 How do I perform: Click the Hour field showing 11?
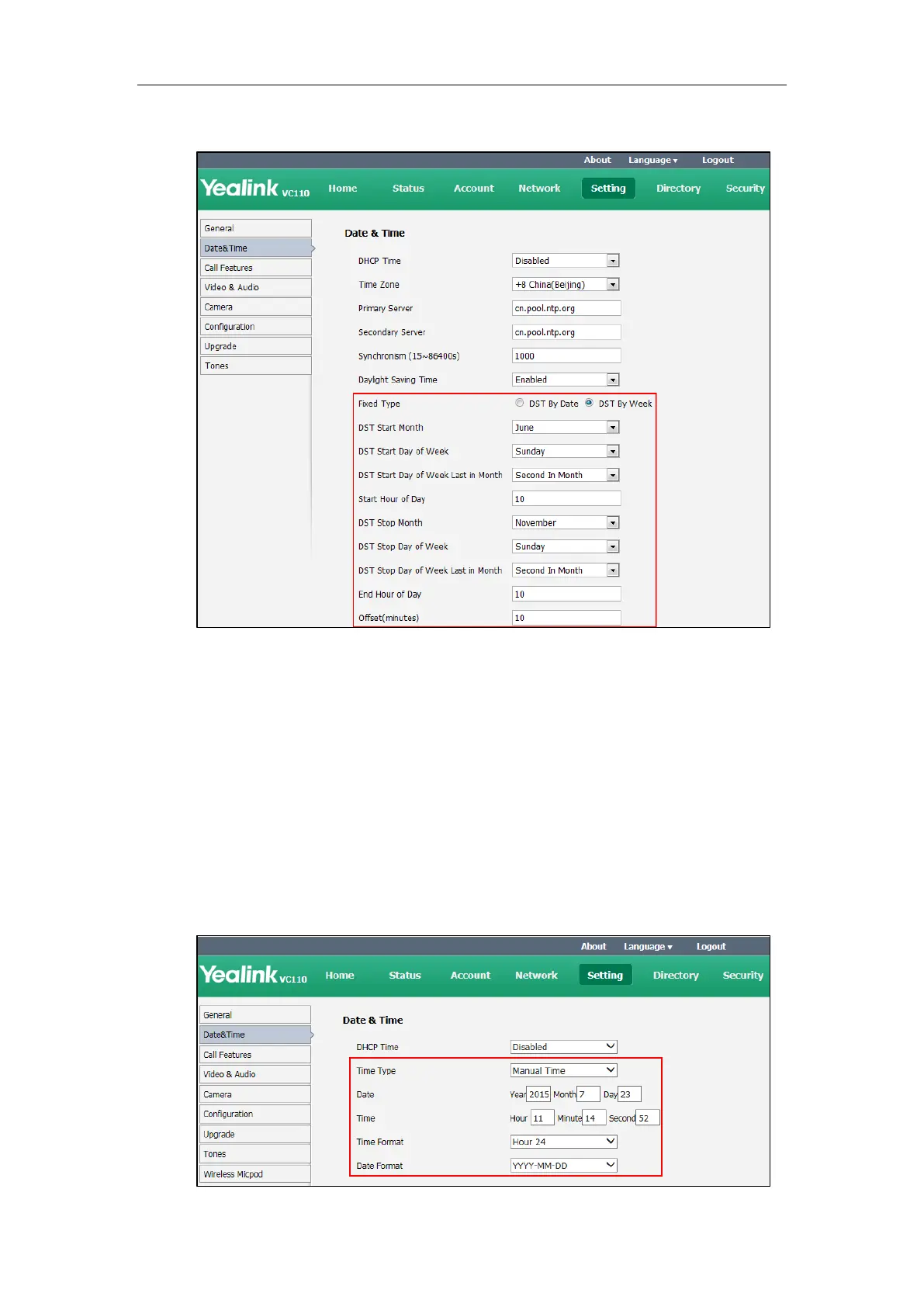click(542, 1118)
